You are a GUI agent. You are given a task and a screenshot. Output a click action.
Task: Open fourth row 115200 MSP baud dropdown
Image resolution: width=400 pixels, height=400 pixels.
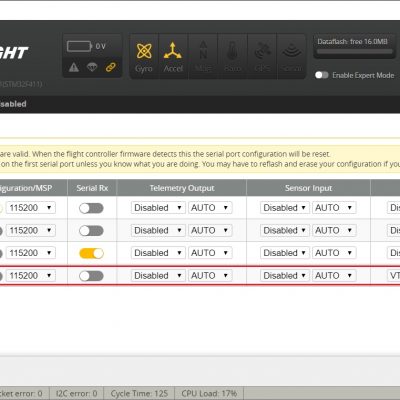[x=31, y=276]
